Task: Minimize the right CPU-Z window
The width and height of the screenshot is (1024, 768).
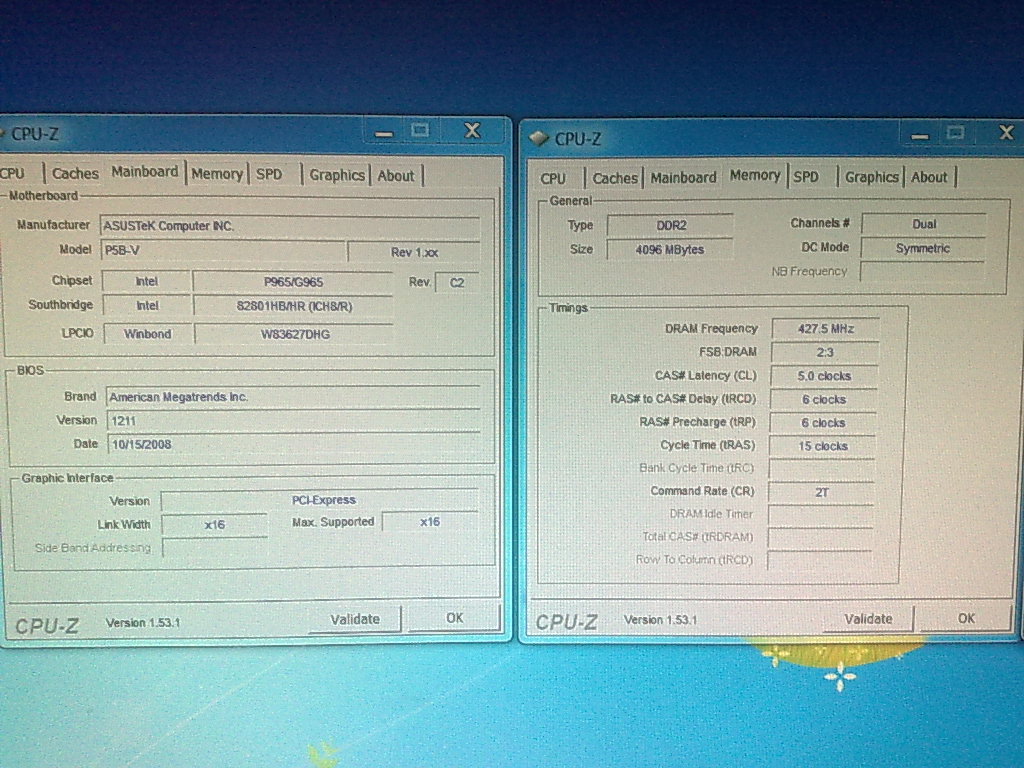Action: click(x=920, y=135)
